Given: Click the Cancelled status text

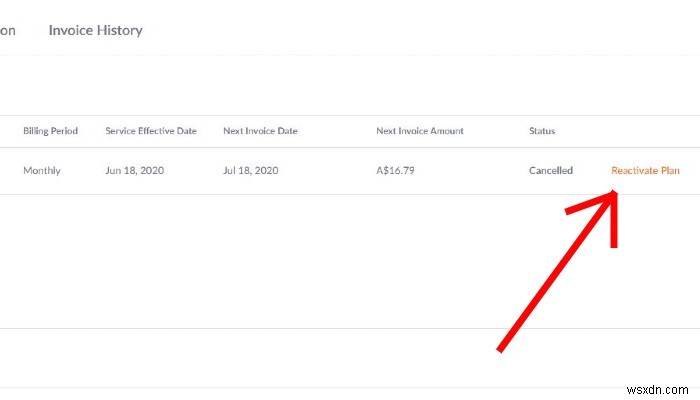Looking at the screenshot, I should (x=551, y=171).
